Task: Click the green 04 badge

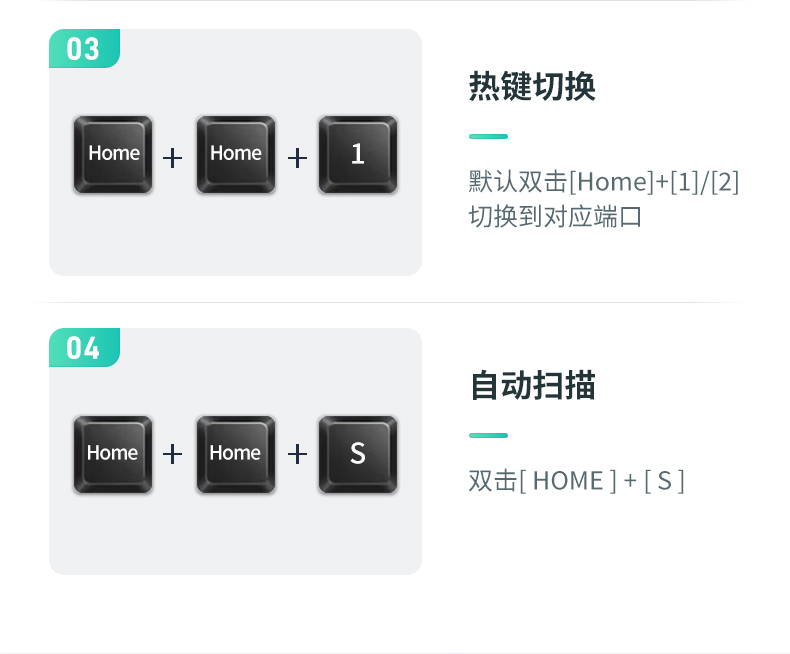Action: coord(84,348)
